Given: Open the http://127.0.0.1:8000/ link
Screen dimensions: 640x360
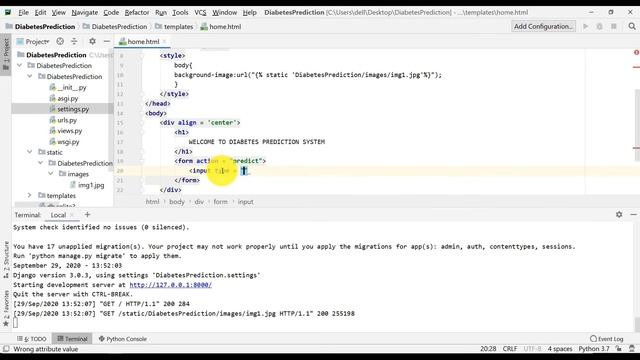Looking at the screenshot, I should tap(171, 284).
